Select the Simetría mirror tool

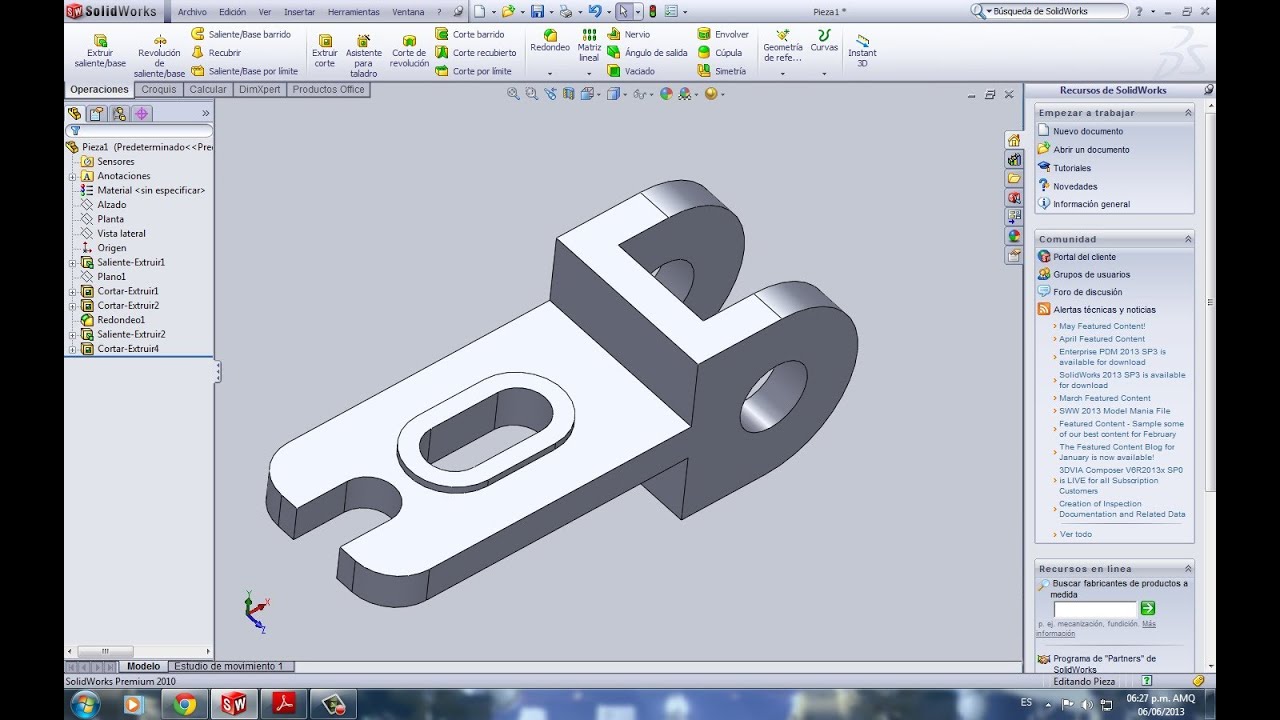[722, 71]
